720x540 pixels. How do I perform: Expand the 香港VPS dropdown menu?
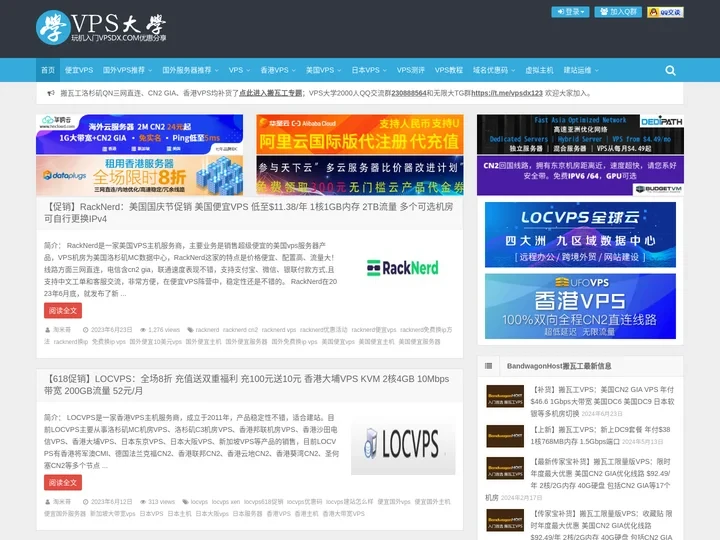[x=278, y=70]
